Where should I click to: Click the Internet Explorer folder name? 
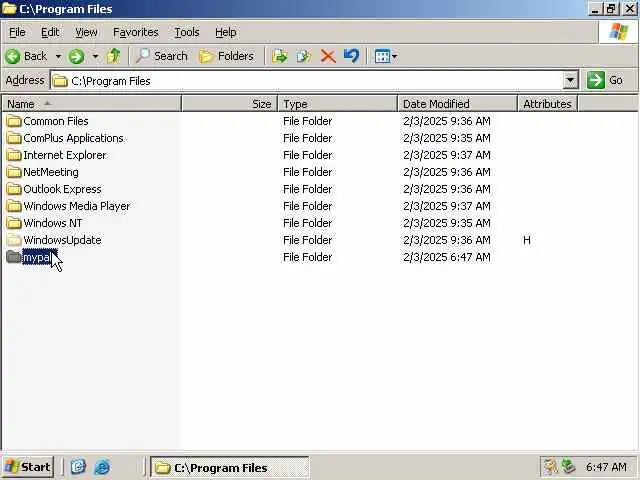pyautogui.click(x=64, y=155)
